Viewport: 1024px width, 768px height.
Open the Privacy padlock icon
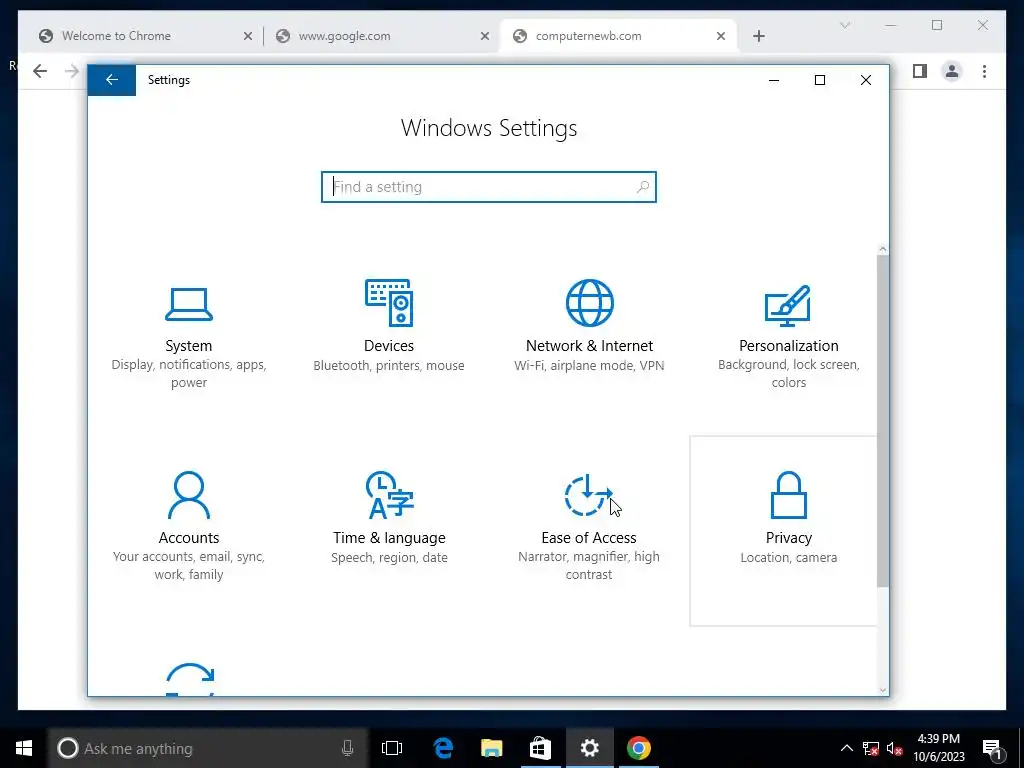788,495
